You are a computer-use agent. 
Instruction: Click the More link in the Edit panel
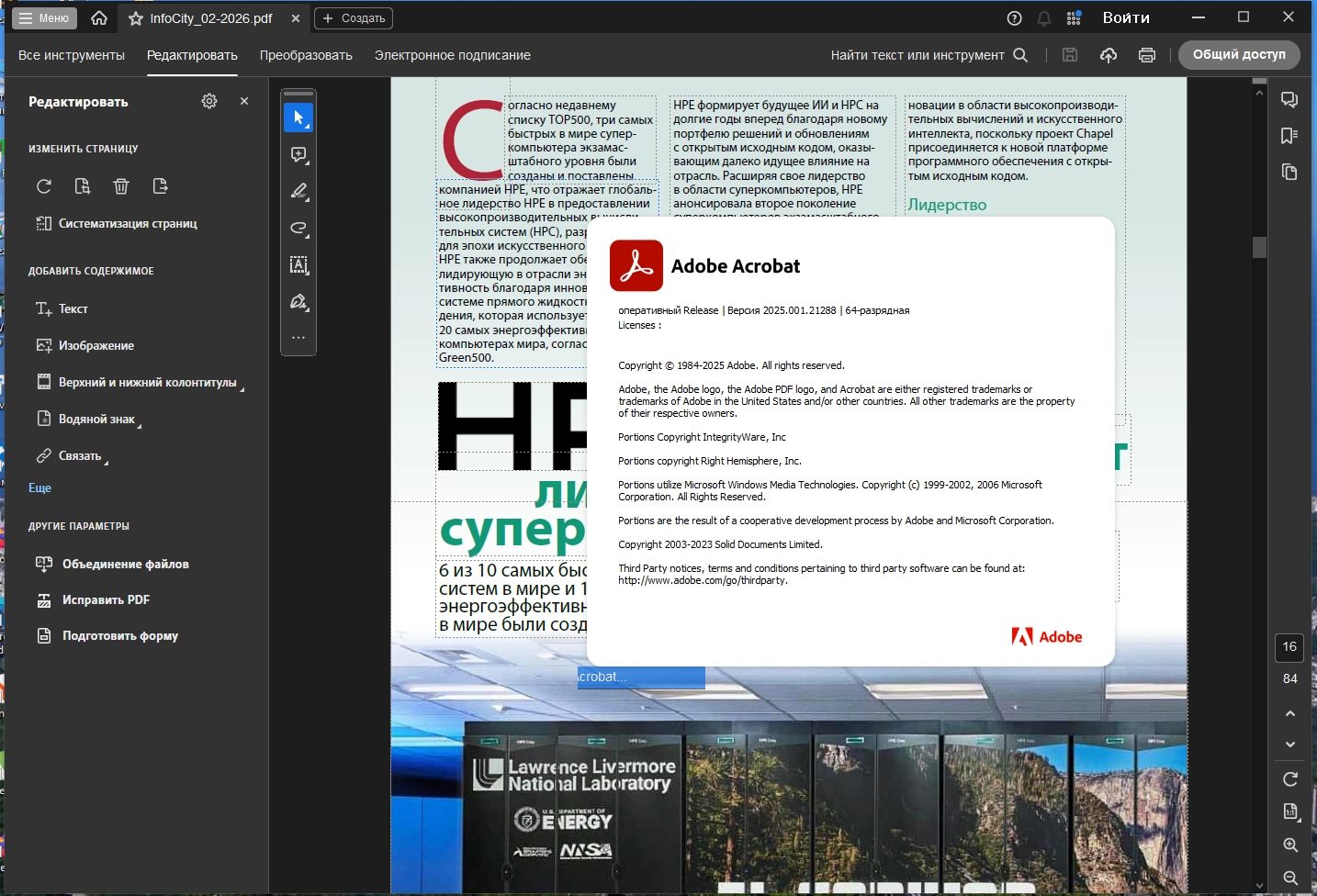point(39,488)
